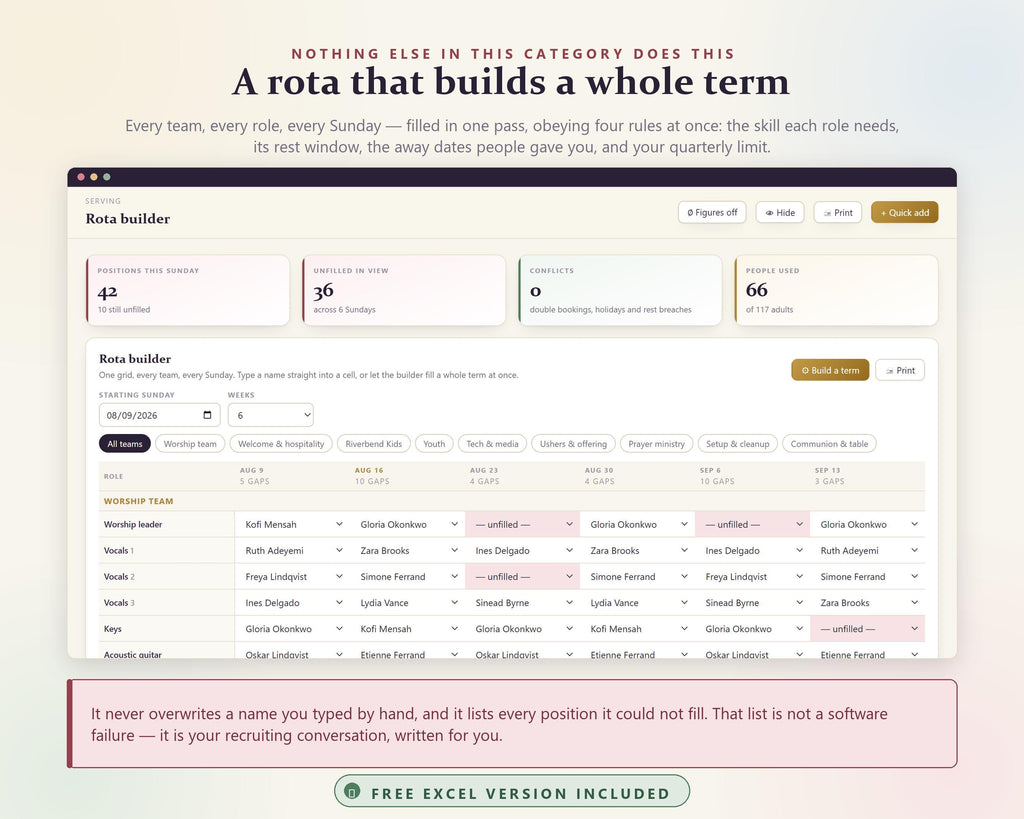The height and width of the screenshot is (819, 1024).
Task: Click the Starting Sunday date field
Action: [159, 415]
